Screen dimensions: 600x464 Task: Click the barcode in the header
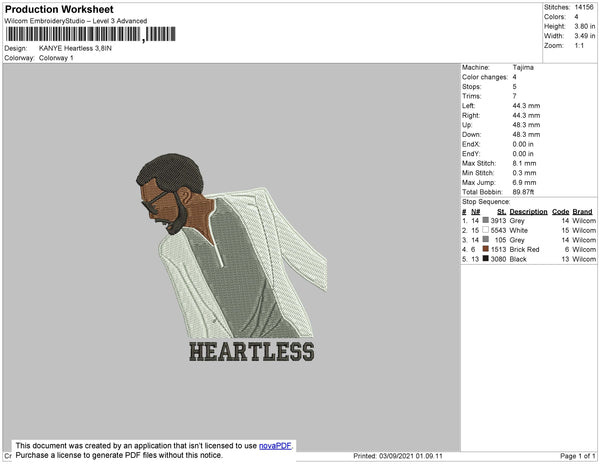90,34
